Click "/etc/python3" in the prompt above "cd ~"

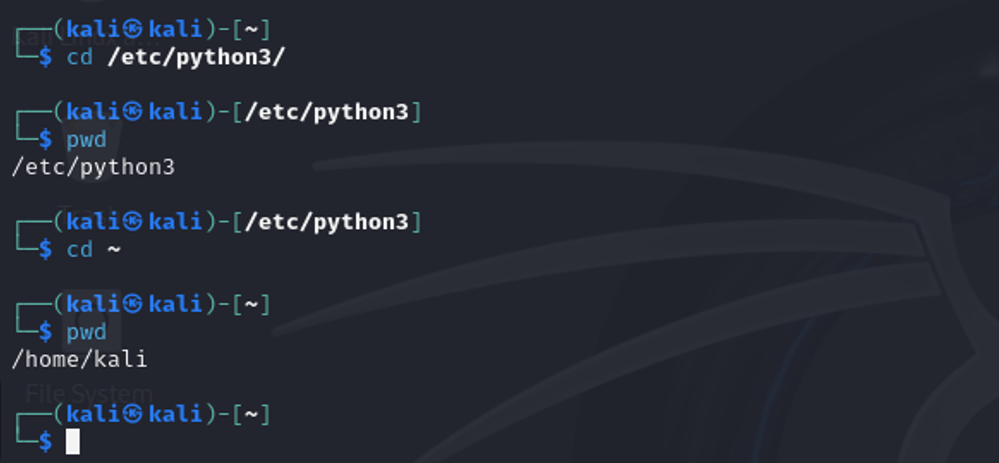[326, 221]
